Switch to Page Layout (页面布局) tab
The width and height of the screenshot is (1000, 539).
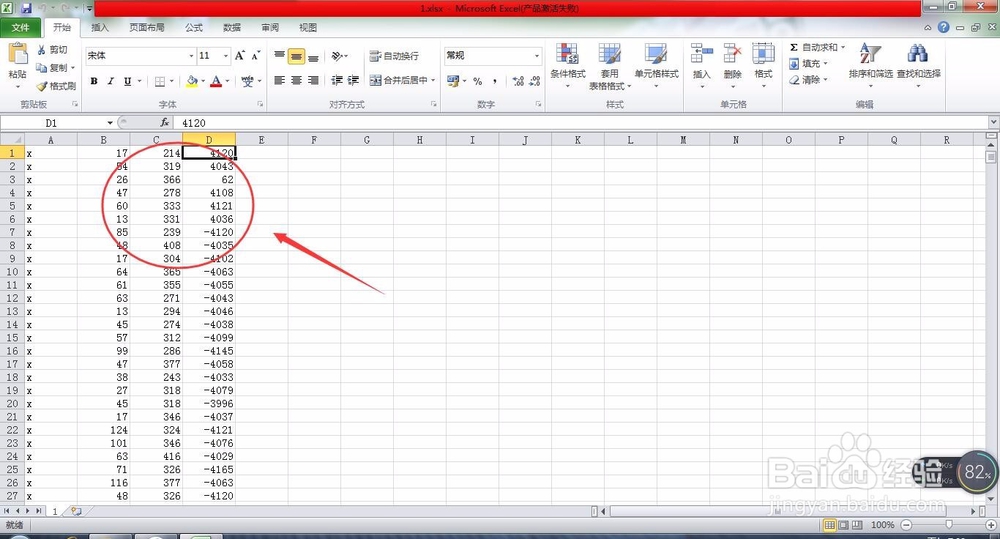pos(147,27)
